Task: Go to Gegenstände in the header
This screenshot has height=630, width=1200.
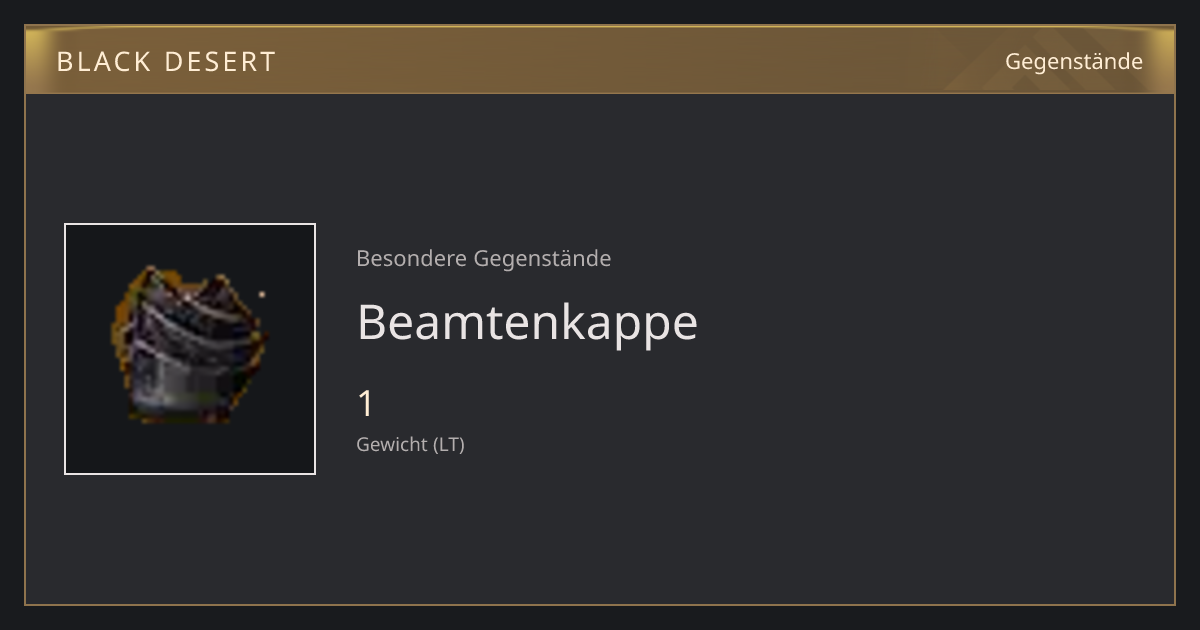Action: (1073, 62)
